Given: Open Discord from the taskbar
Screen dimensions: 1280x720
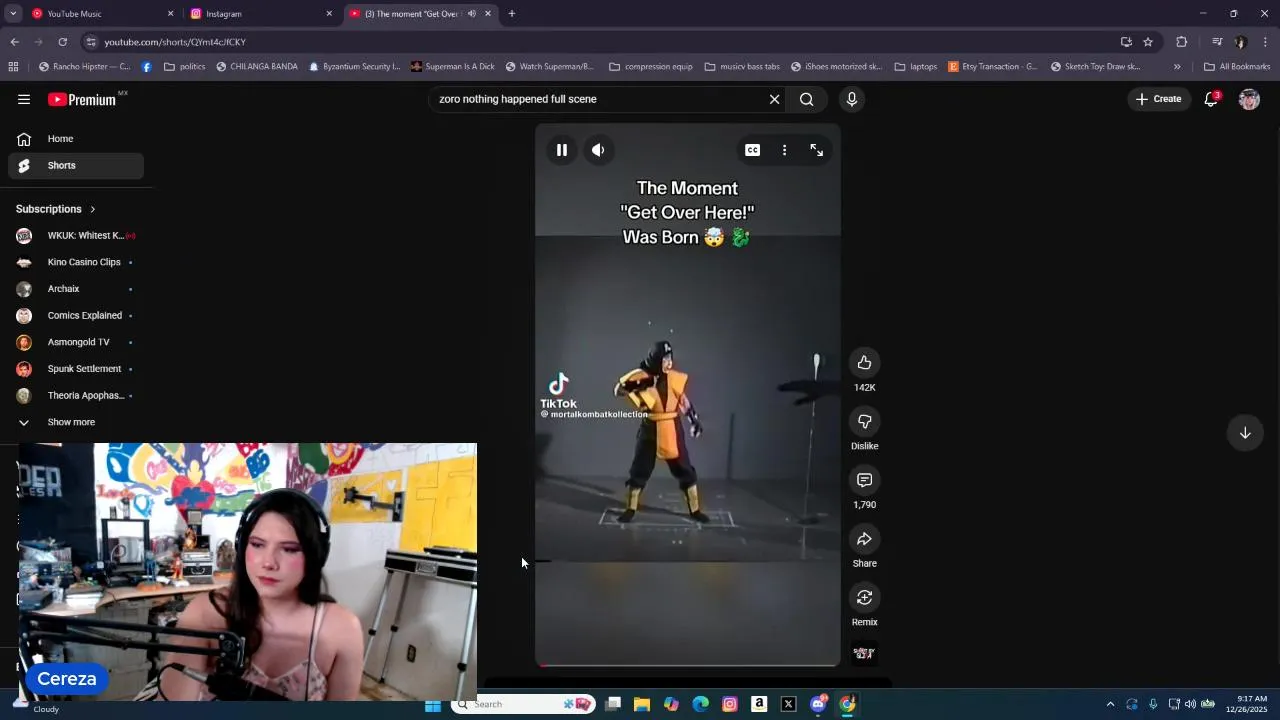Looking at the screenshot, I should click(x=818, y=704).
